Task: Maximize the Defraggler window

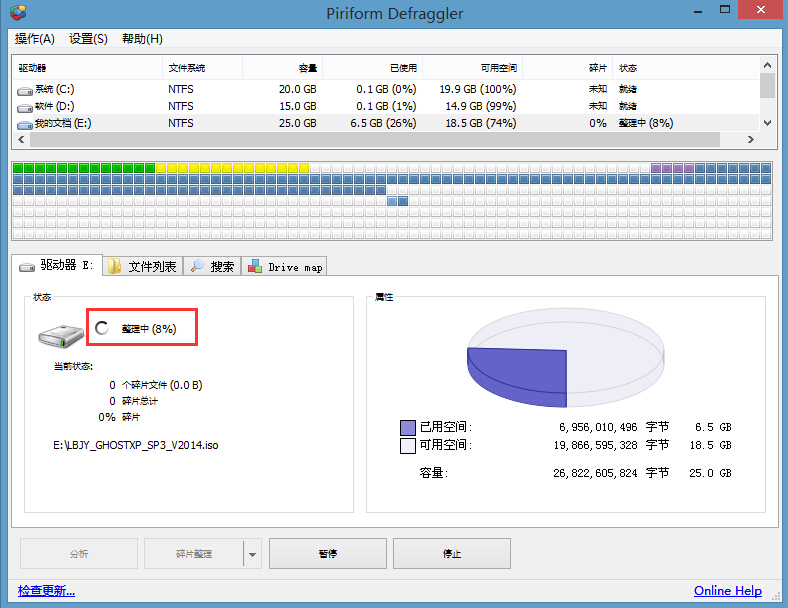Action: pyautogui.click(x=725, y=10)
